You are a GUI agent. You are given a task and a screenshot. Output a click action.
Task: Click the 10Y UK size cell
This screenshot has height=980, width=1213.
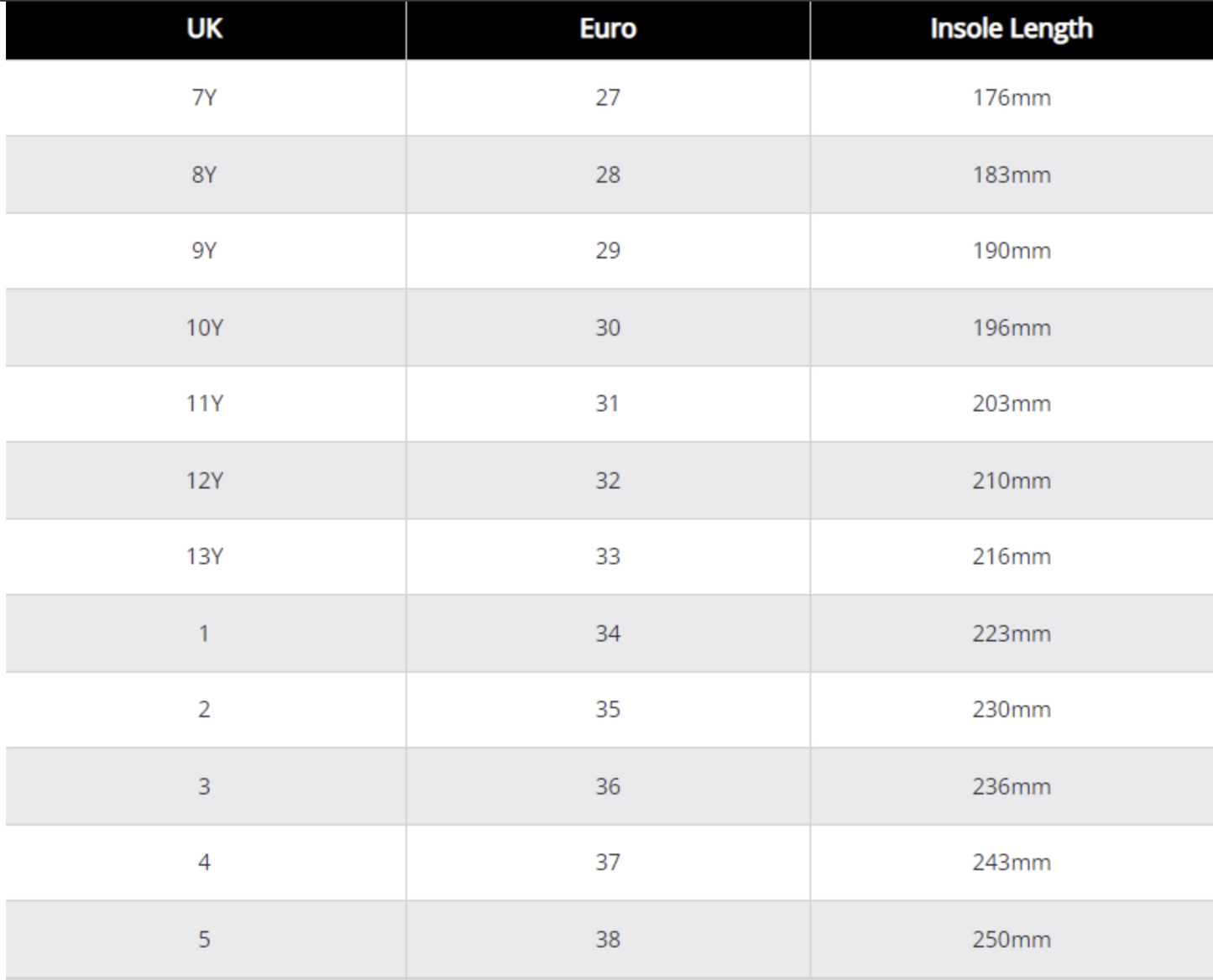[x=205, y=327]
